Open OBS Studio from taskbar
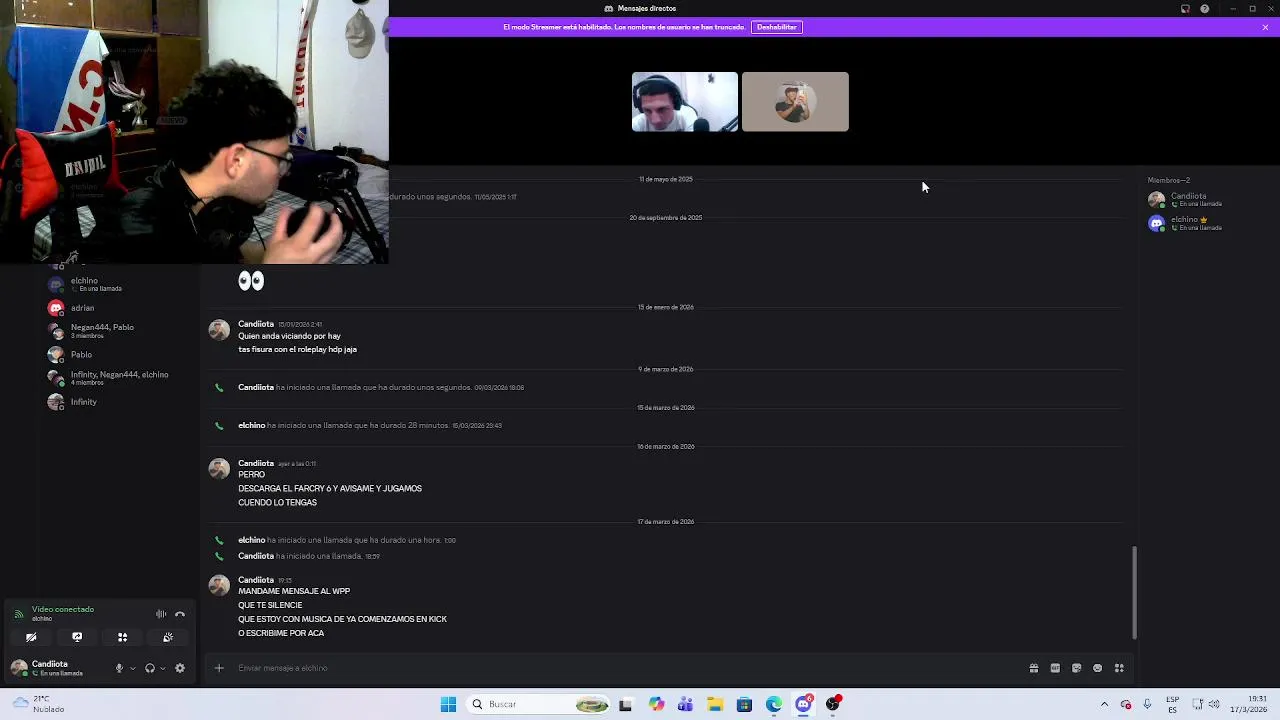1280x720 pixels. 833,704
